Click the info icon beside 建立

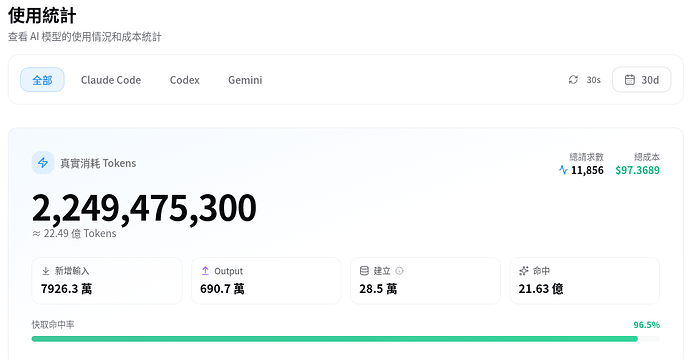(x=399, y=271)
